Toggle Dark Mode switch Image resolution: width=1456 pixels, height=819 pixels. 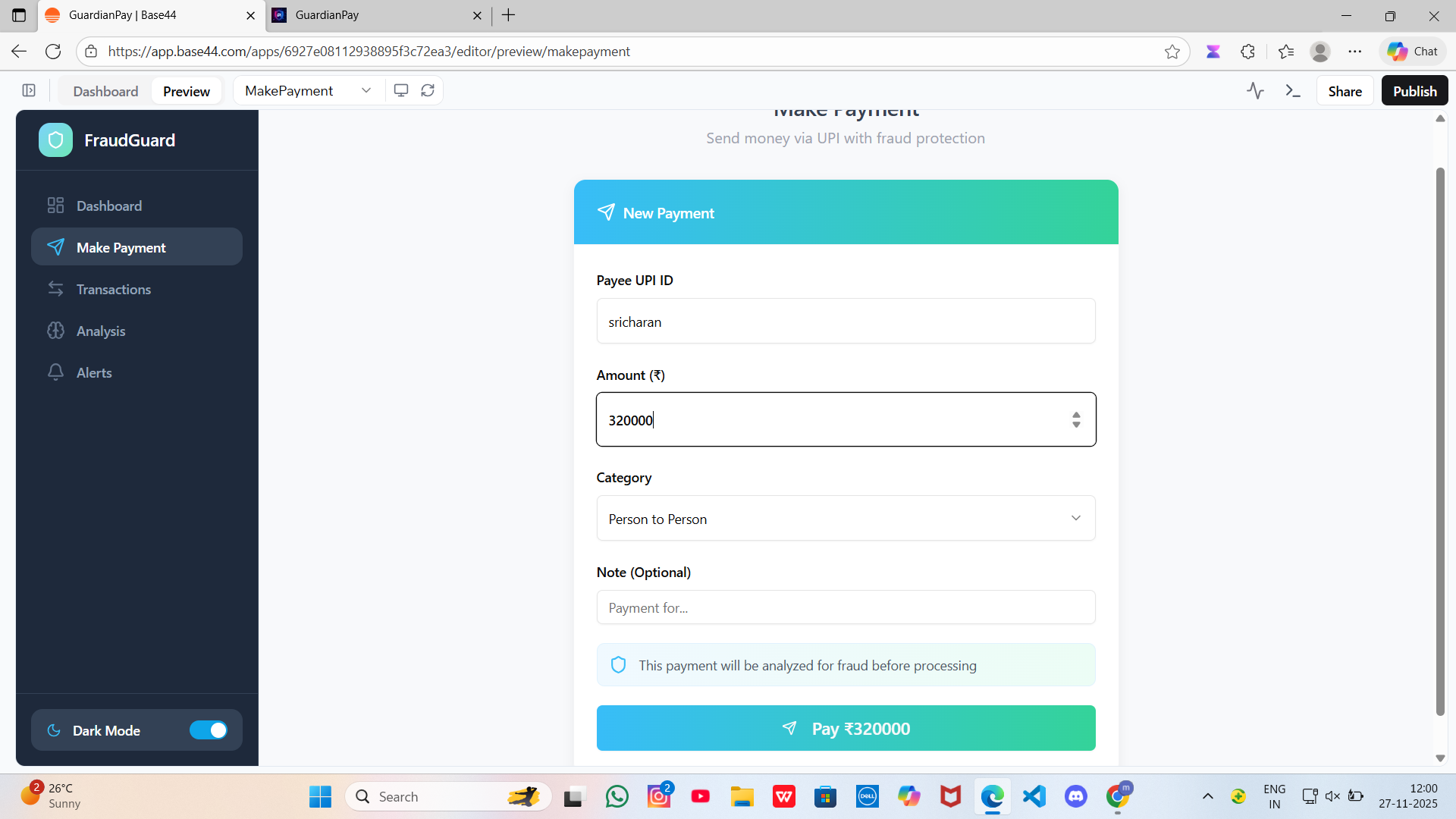209,730
